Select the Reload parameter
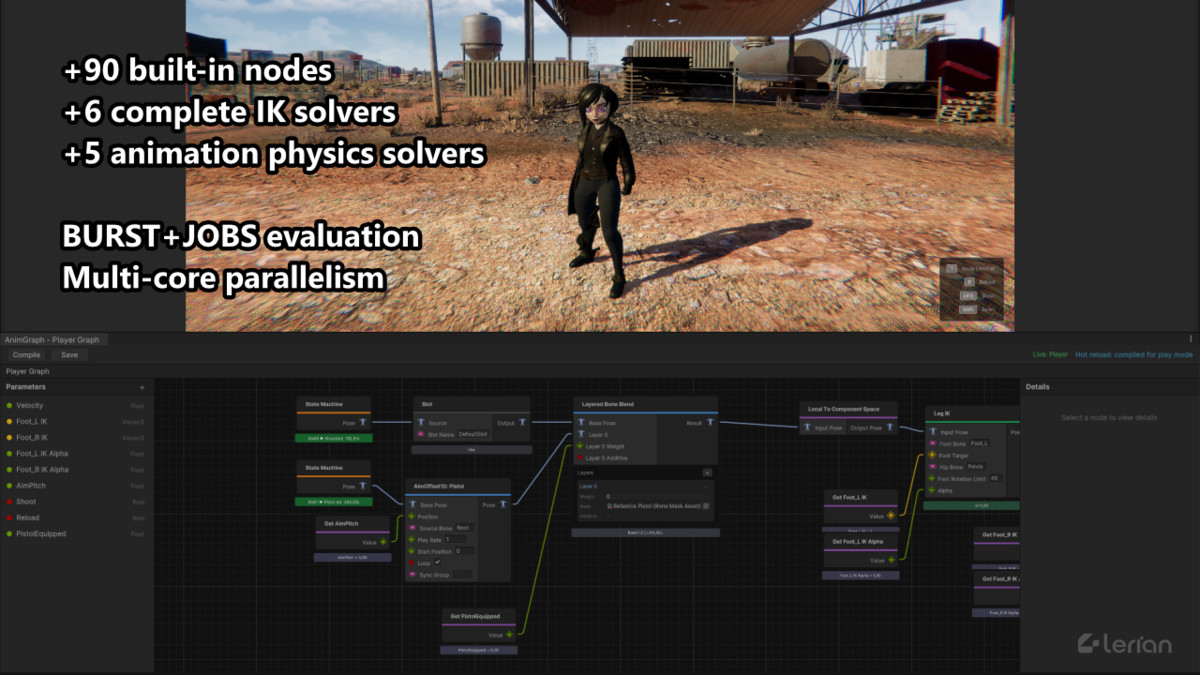Screen dimensions: 1200x675 (76, 517)
